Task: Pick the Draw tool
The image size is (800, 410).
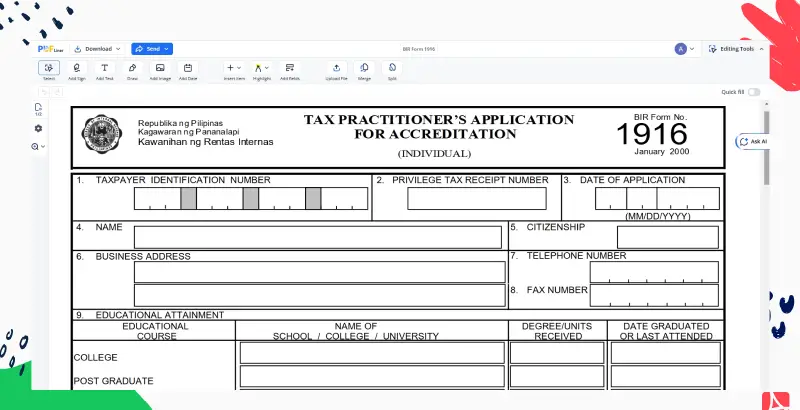Action: pyautogui.click(x=132, y=68)
